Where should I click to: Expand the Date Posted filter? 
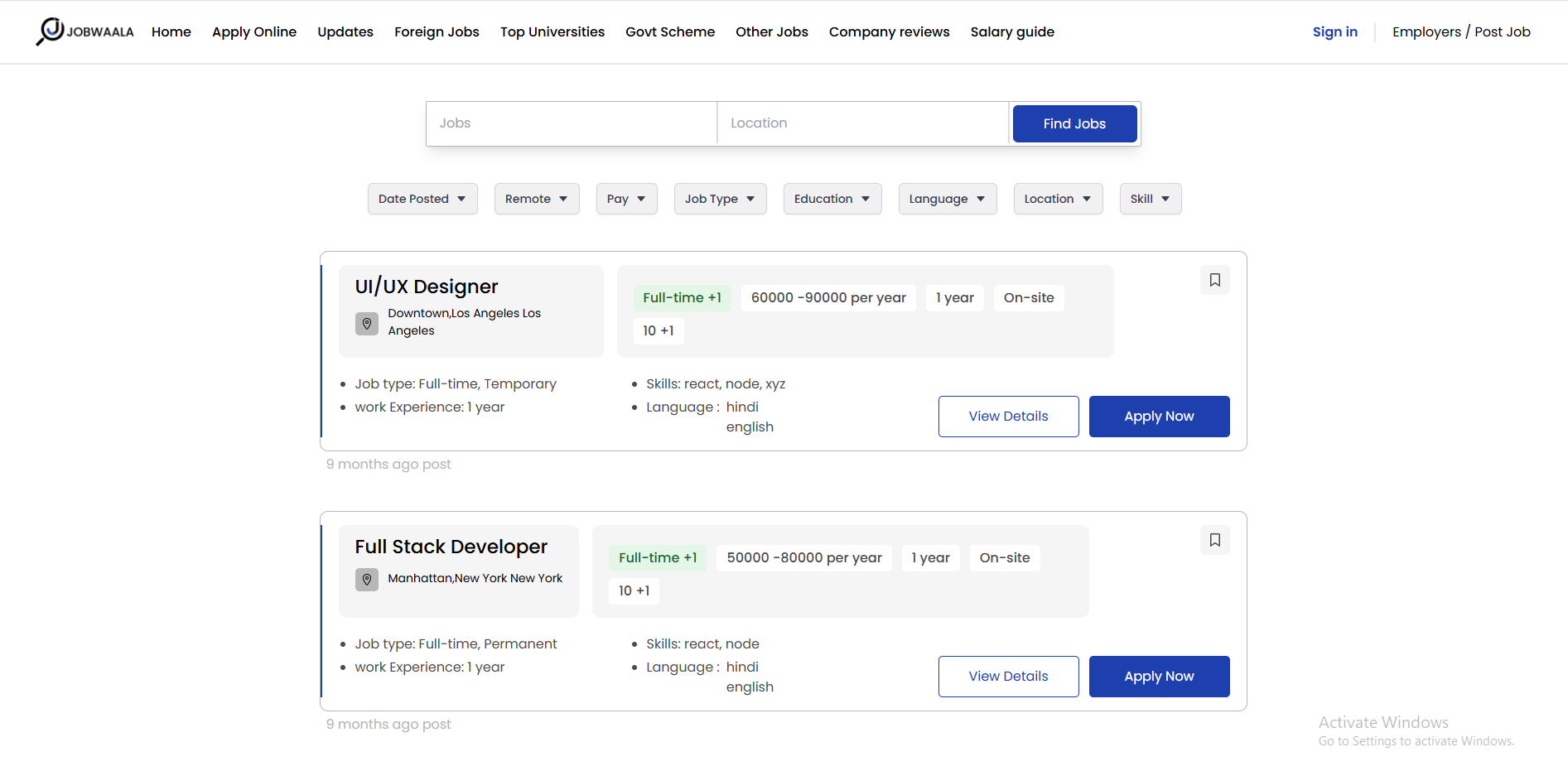422,199
